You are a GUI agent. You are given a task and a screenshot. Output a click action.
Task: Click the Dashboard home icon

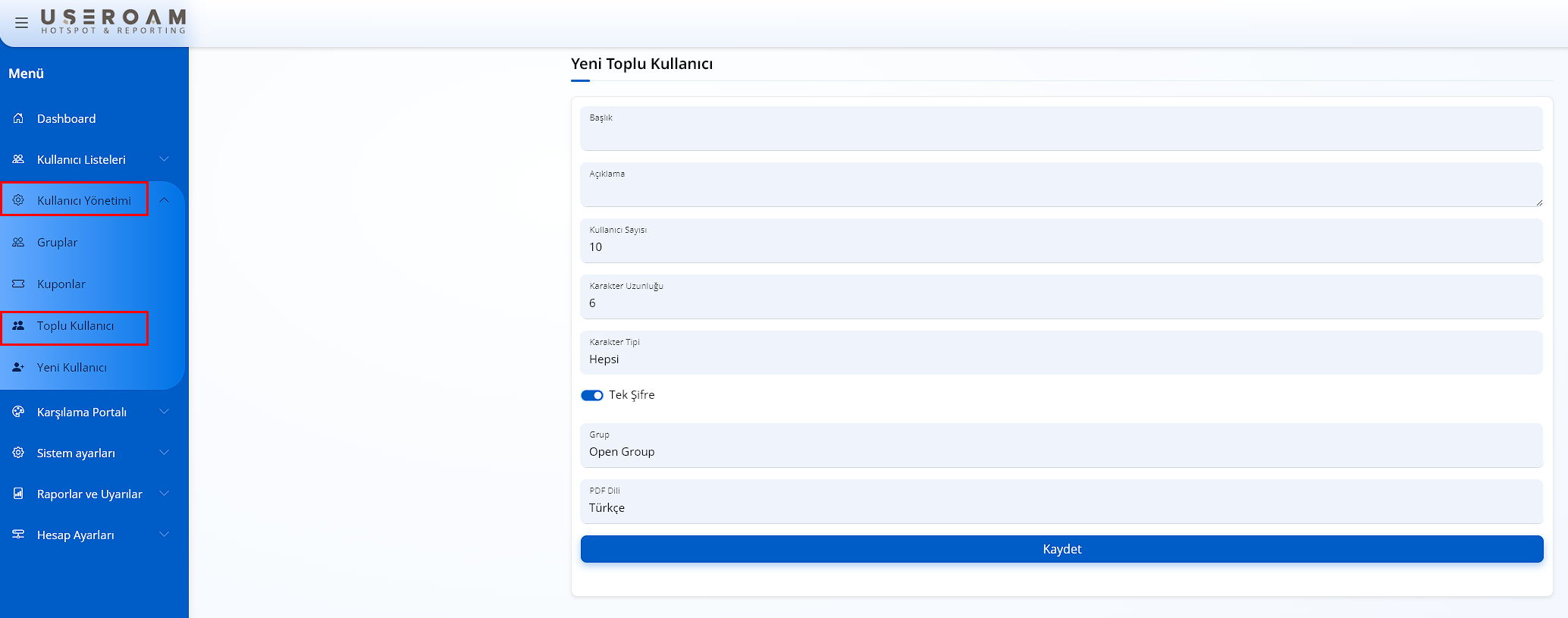point(18,118)
